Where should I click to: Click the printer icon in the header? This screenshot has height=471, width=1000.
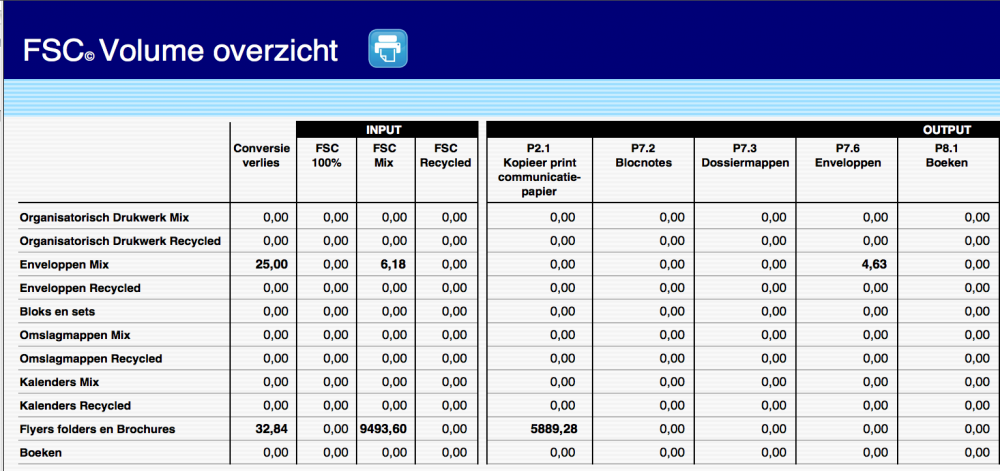pyautogui.click(x=388, y=48)
